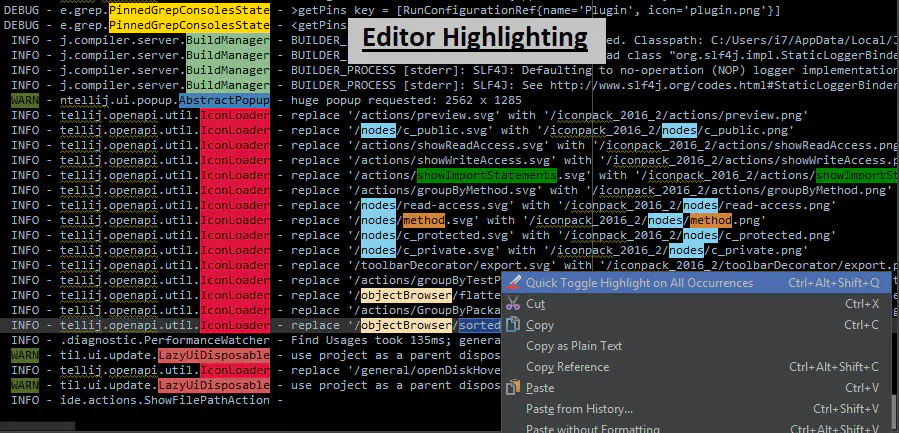The height and width of the screenshot is (433, 899).
Task: Choose Paste without Formatting
Action: tap(593, 428)
